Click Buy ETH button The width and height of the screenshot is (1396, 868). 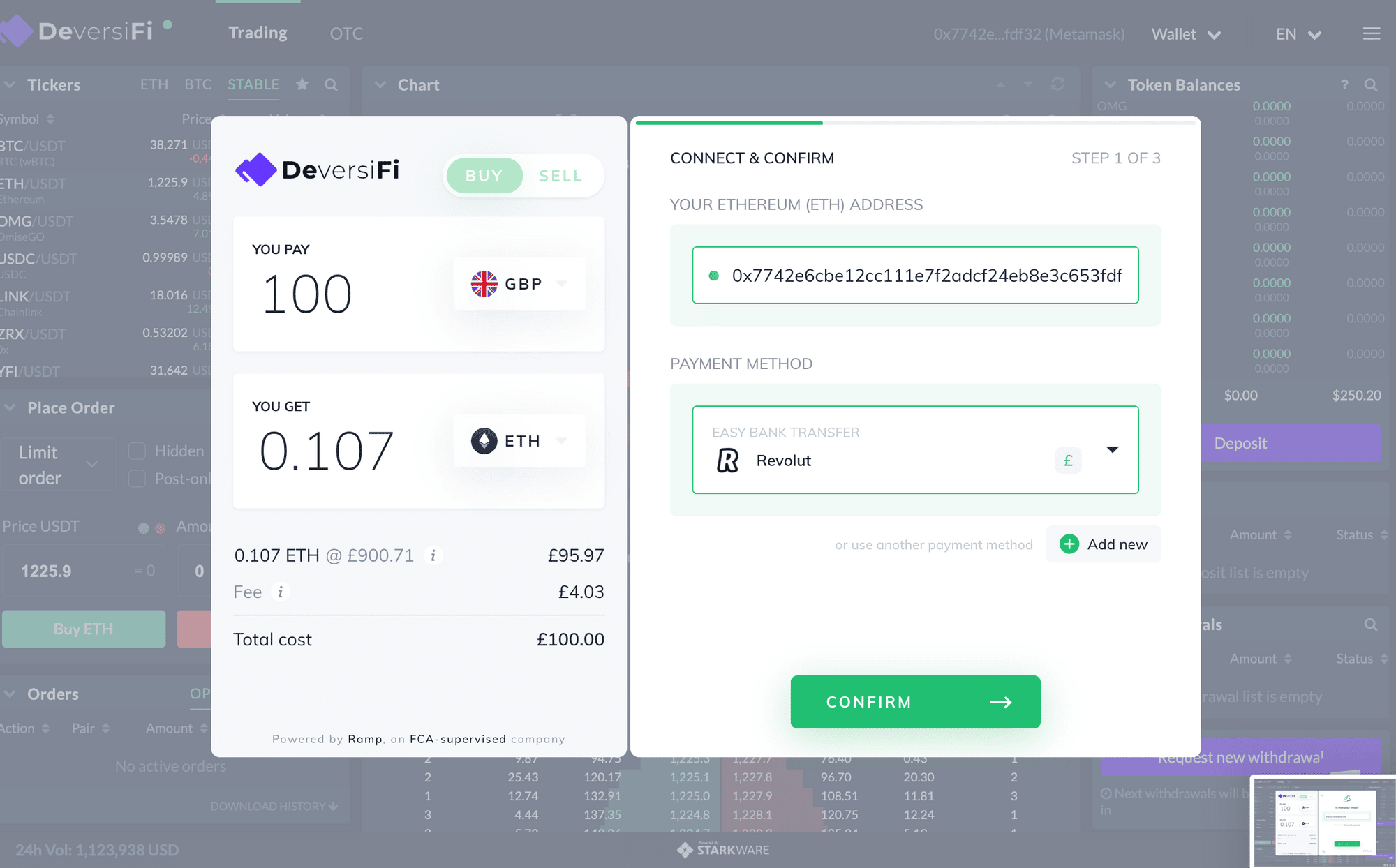click(84, 629)
